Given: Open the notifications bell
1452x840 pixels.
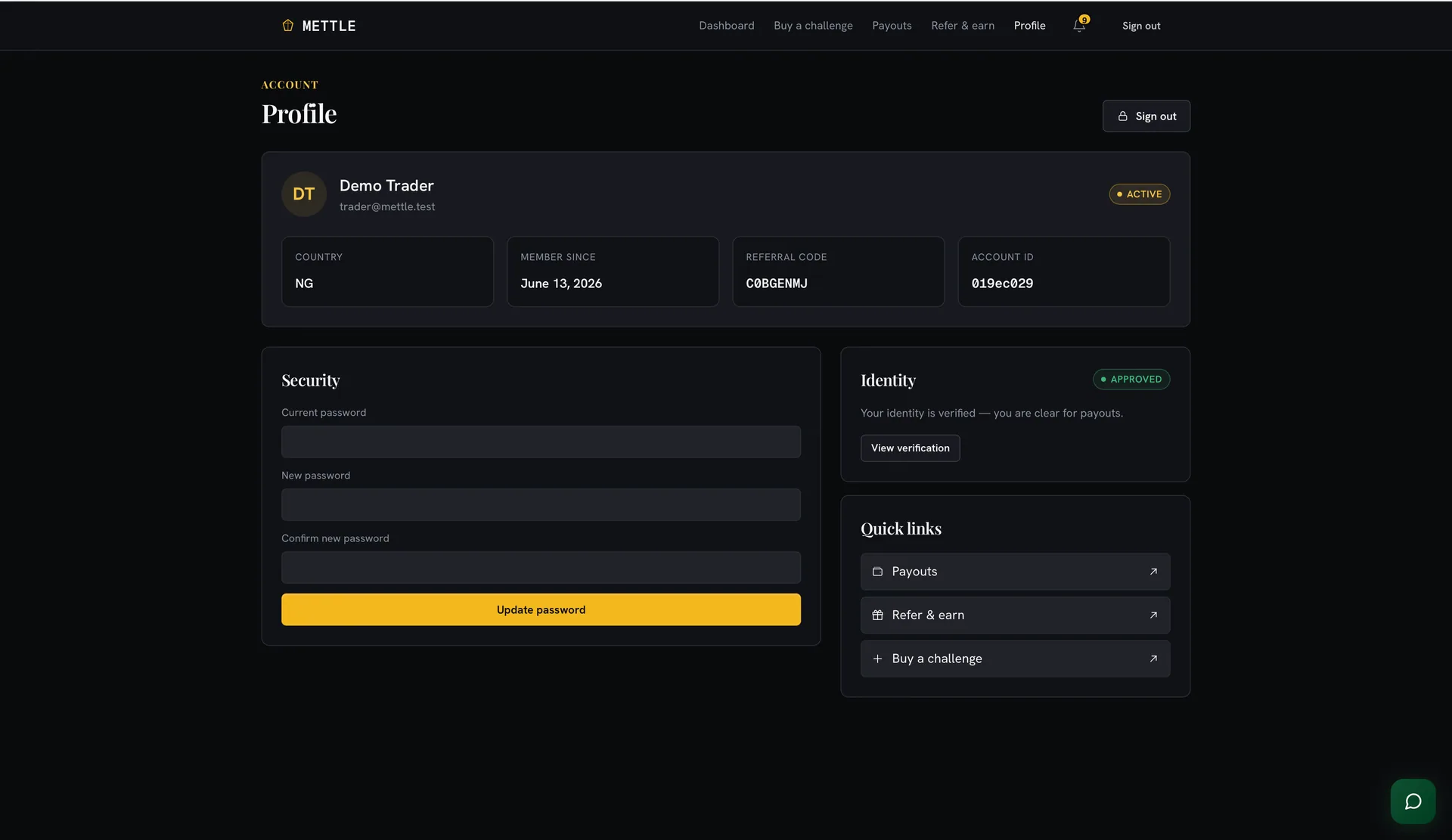Looking at the screenshot, I should [x=1079, y=26].
